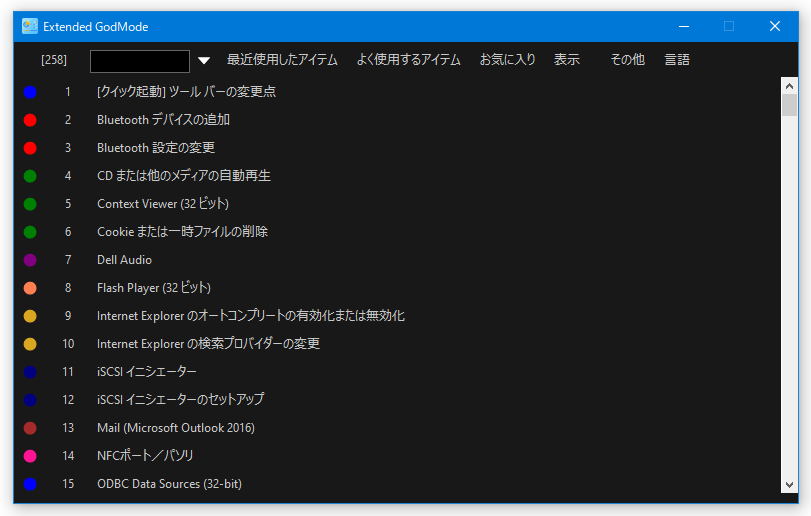Click the pink dot beside NFCポート／パソリ

30,456
